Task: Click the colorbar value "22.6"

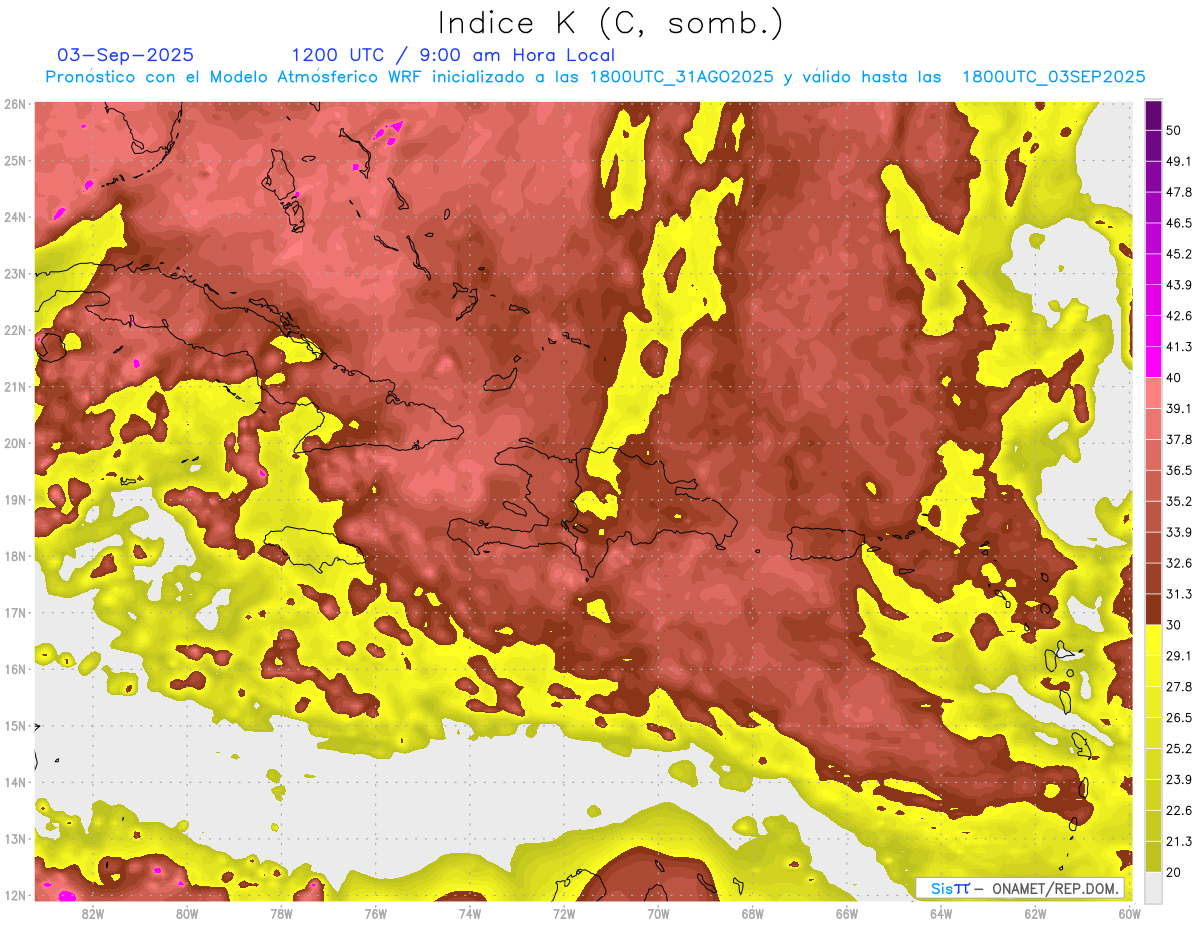Action: pyautogui.click(x=1179, y=811)
